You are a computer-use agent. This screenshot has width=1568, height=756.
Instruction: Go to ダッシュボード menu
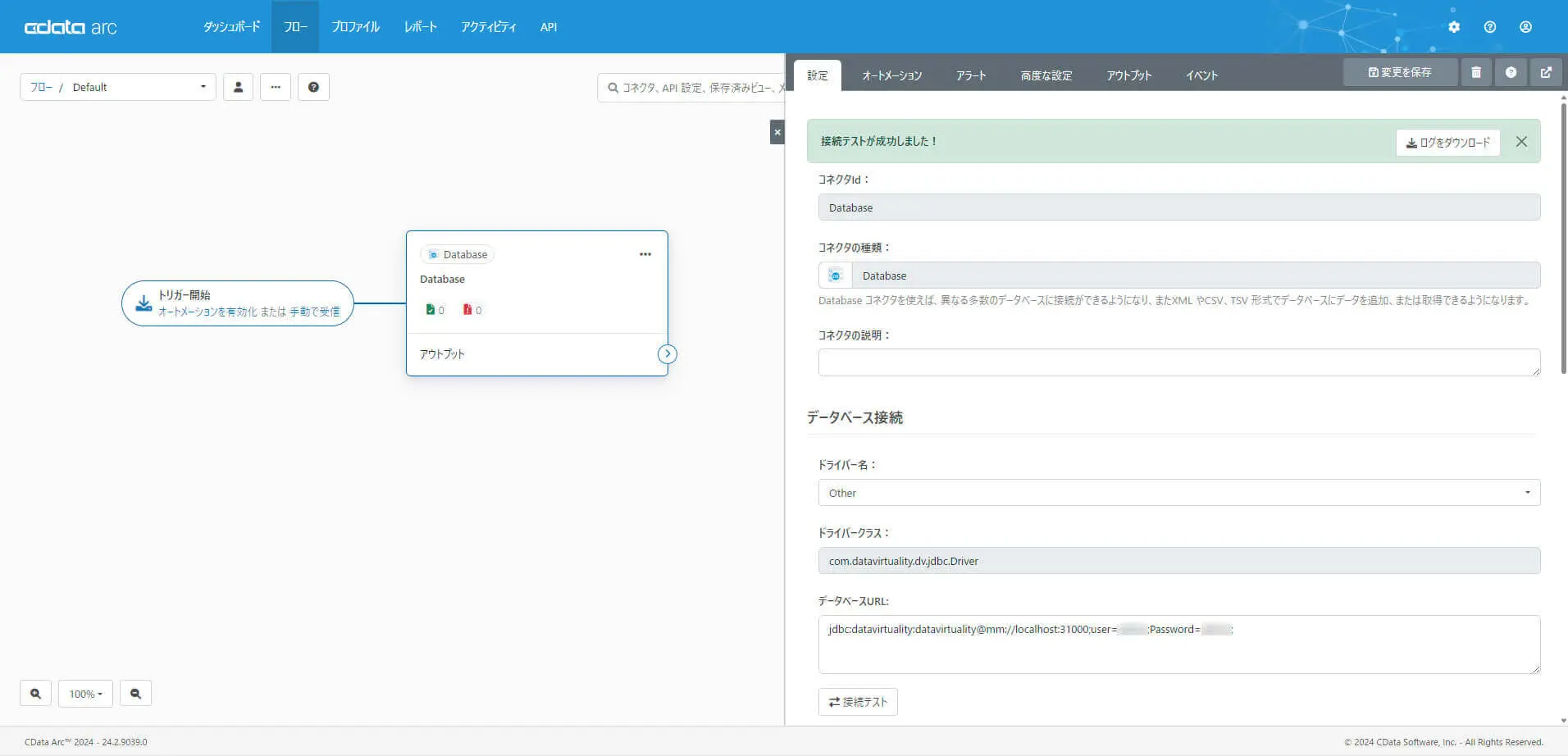click(x=232, y=27)
